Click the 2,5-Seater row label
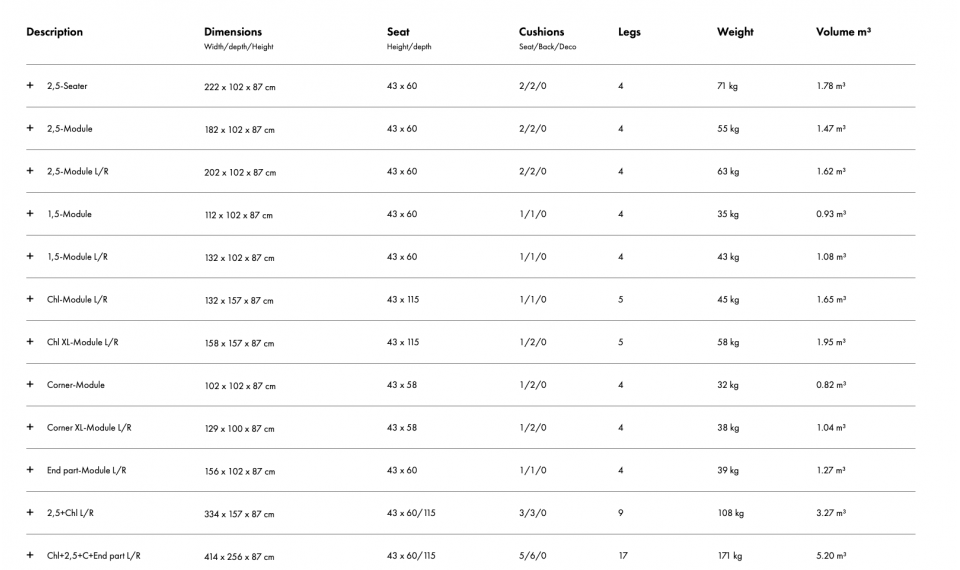The width and height of the screenshot is (960, 570). pyautogui.click(x=67, y=86)
